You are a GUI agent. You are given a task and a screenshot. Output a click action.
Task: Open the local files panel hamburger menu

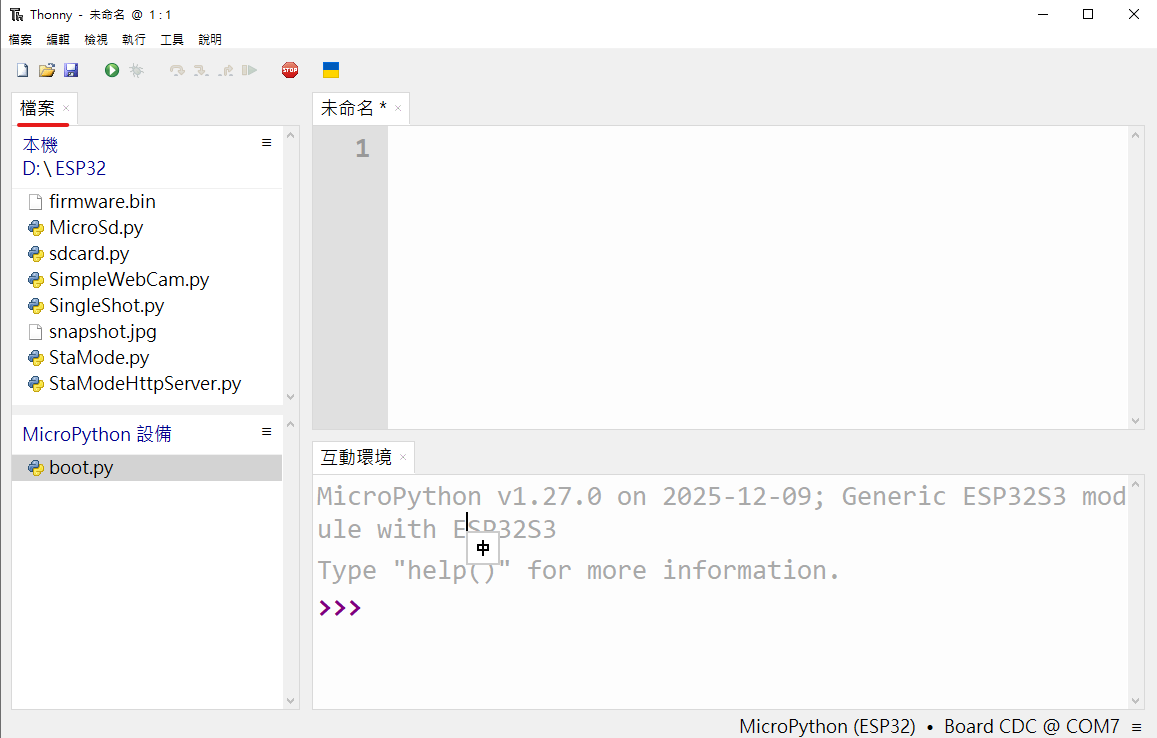tap(266, 143)
